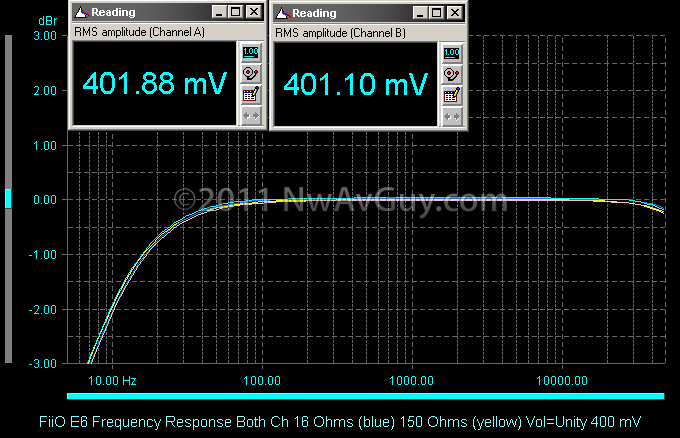This screenshot has height=438, width=680.
Task: Click the FiiO E6 Frequency Response graph title
Action: pyautogui.click(x=340, y=422)
